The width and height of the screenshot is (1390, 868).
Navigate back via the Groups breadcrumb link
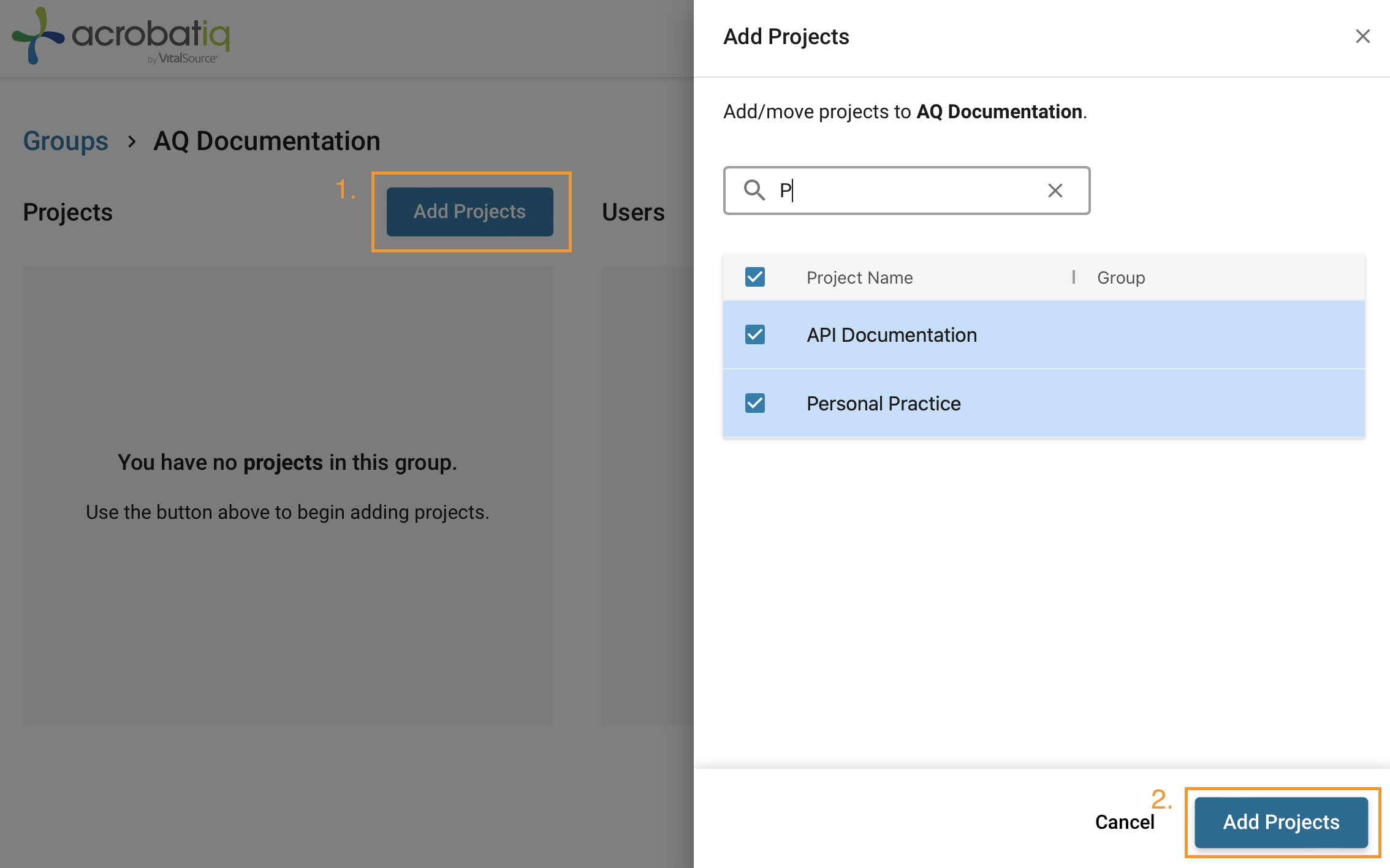click(x=65, y=141)
